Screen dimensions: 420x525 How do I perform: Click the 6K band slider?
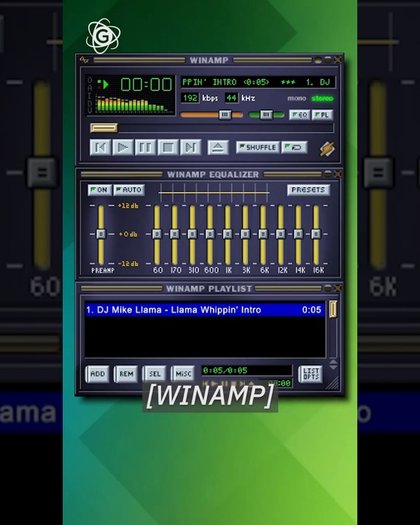click(x=263, y=235)
